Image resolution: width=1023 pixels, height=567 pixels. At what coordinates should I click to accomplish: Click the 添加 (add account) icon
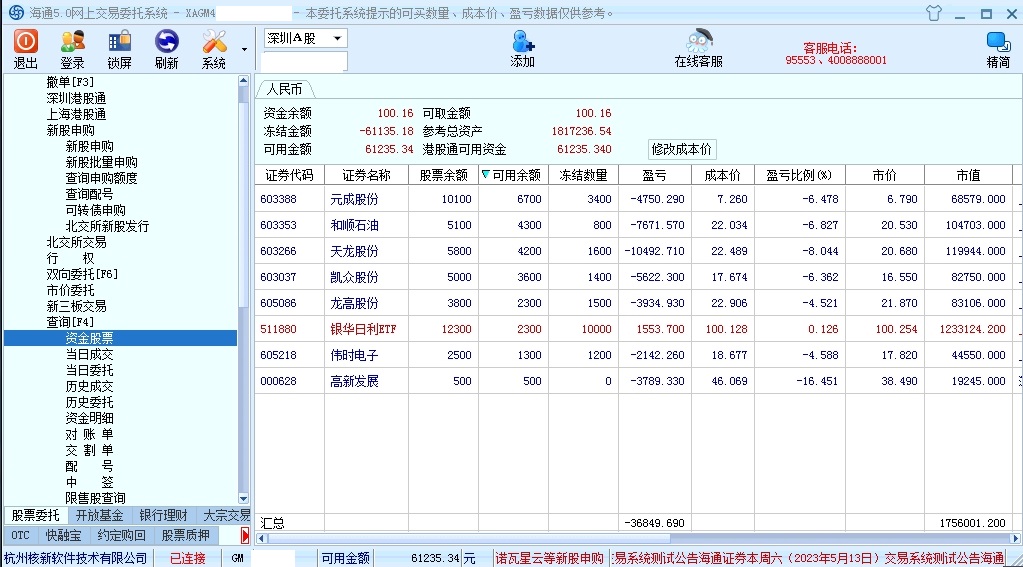click(x=522, y=48)
